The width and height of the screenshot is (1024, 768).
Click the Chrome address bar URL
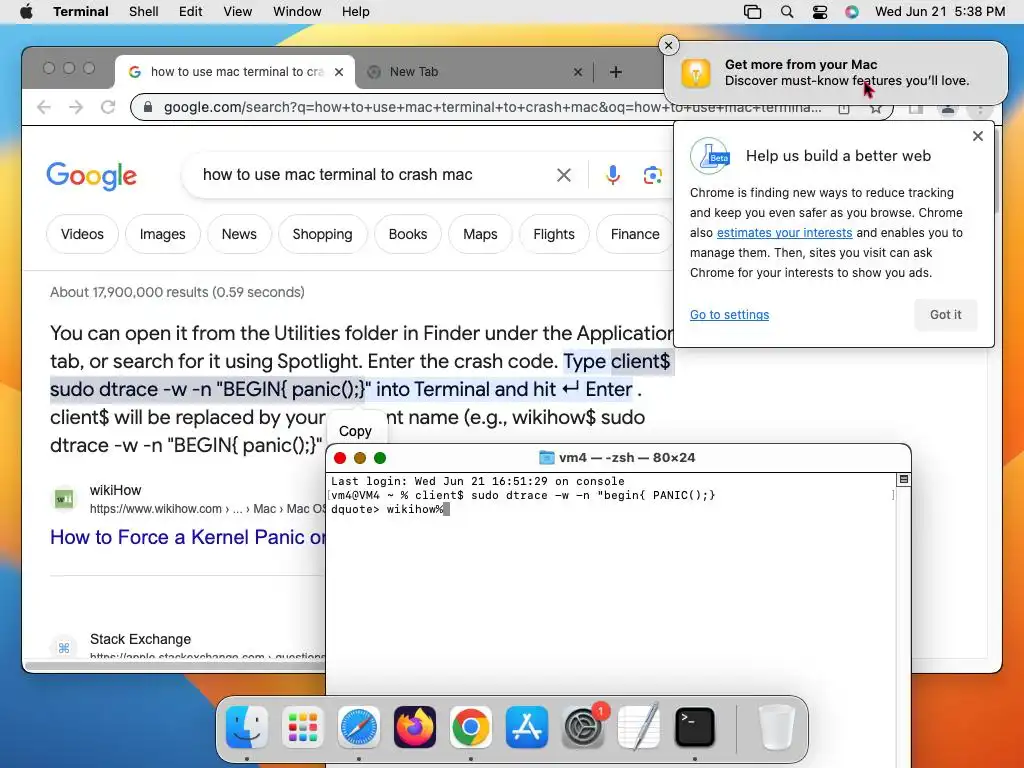click(x=492, y=107)
